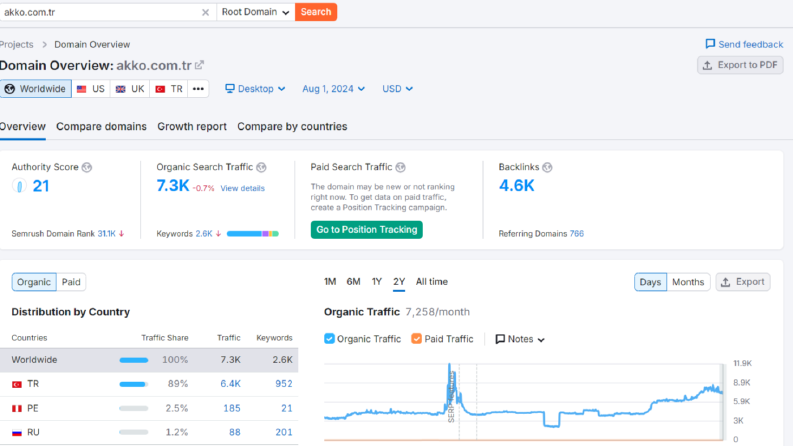
Task: Open the Desktop device dropdown
Action: pyautogui.click(x=255, y=89)
